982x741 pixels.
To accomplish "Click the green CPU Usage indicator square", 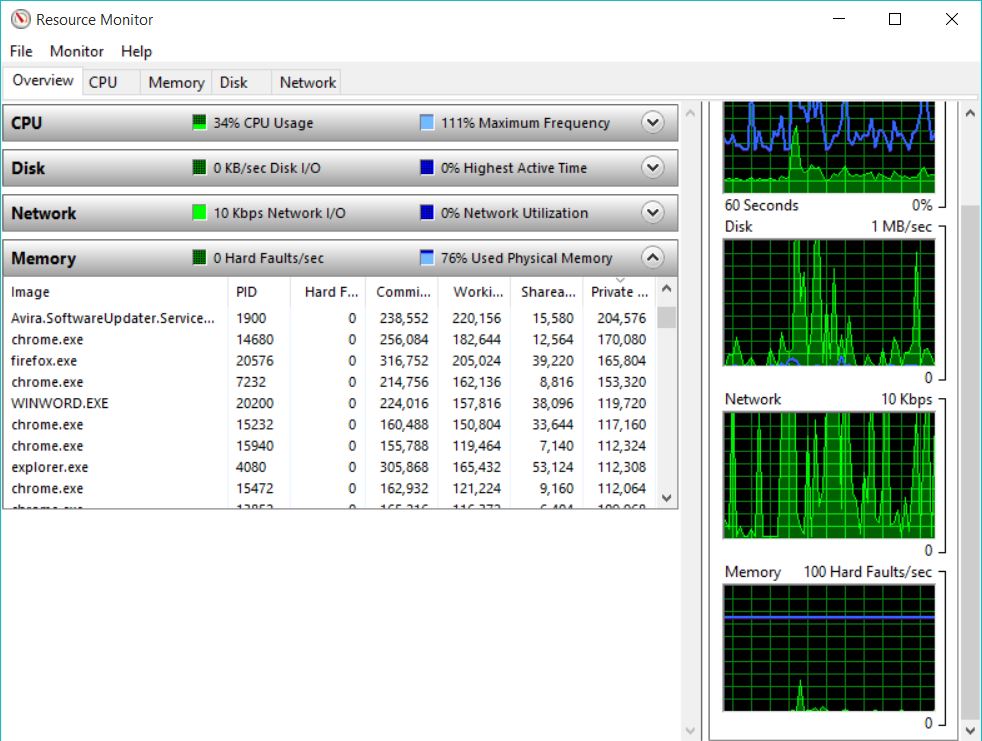I will [x=199, y=122].
